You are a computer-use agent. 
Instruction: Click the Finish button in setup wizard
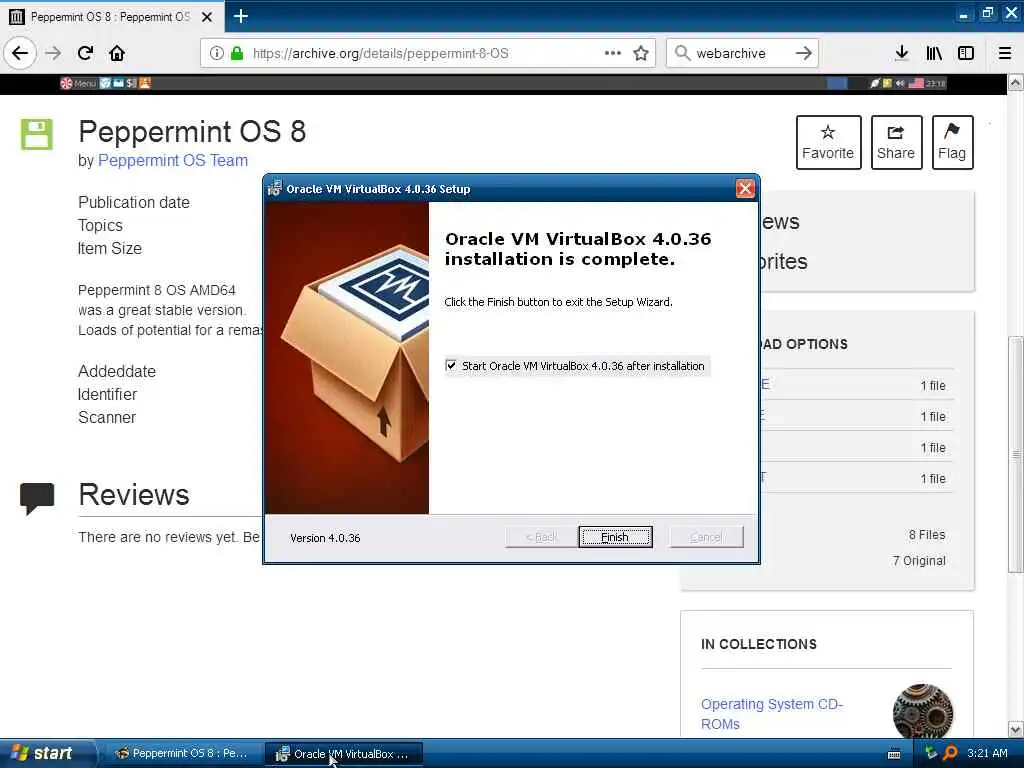(x=615, y=537)
